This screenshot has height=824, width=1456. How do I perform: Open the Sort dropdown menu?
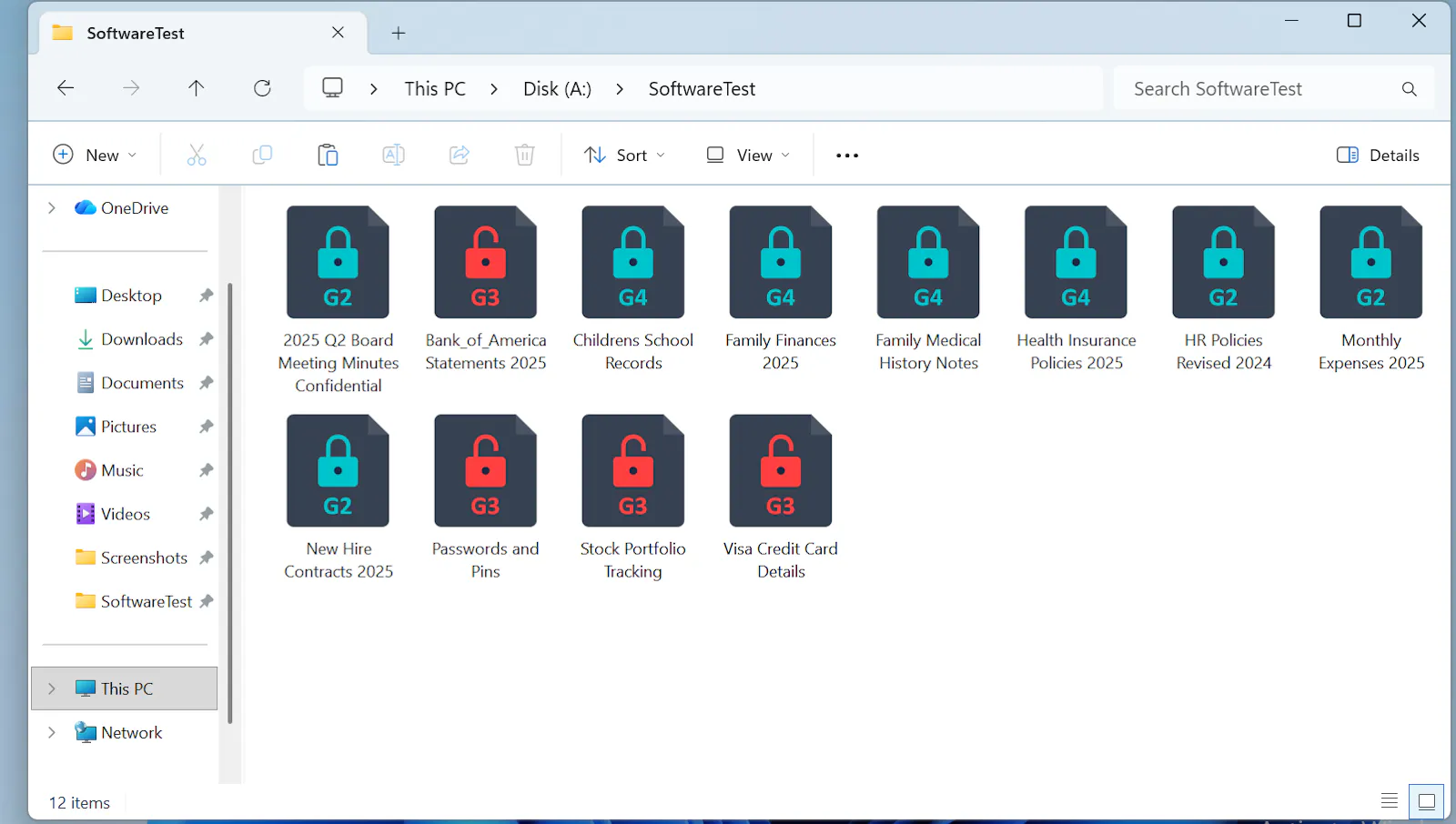624,155
